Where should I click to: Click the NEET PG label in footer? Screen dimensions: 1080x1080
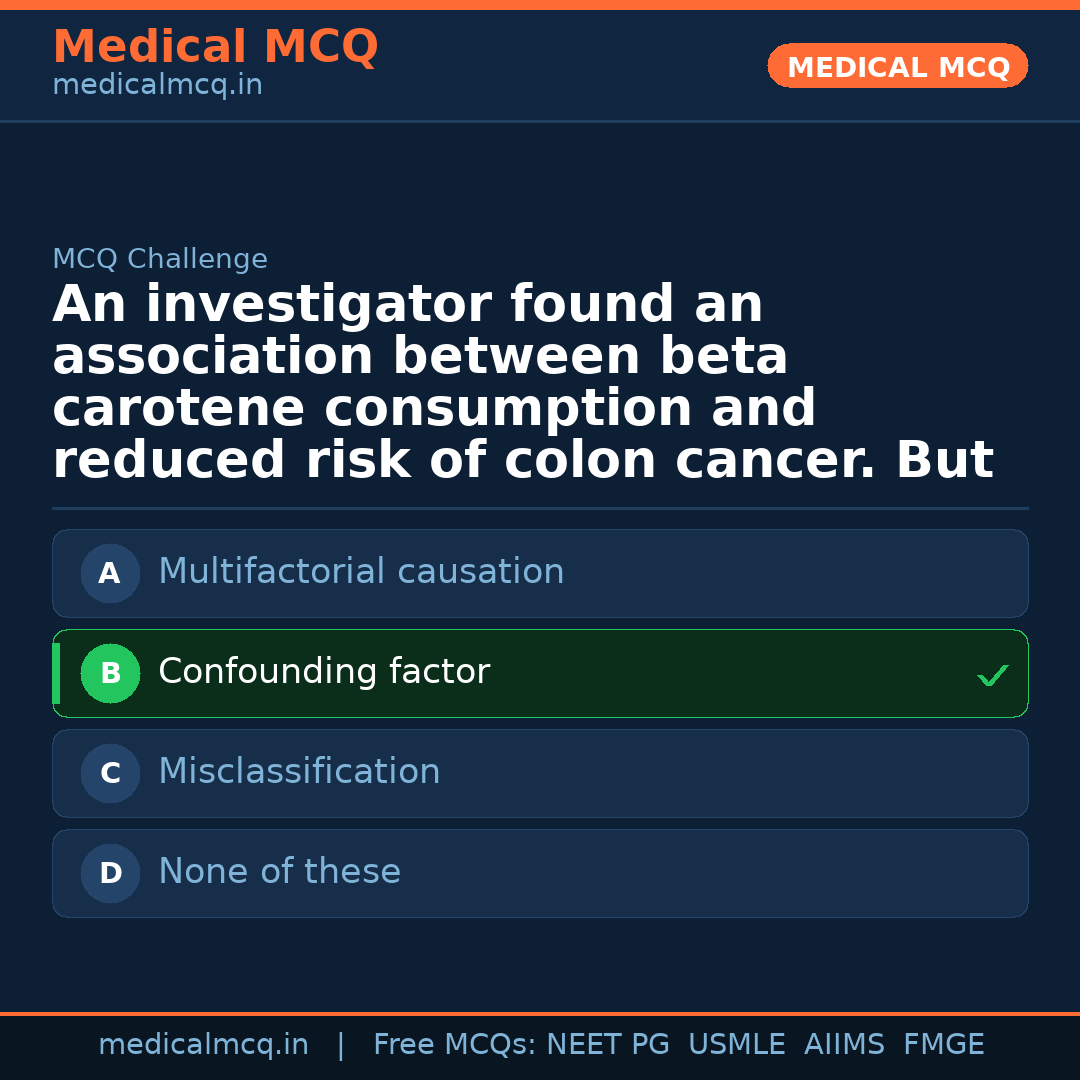pos(608,1045)
